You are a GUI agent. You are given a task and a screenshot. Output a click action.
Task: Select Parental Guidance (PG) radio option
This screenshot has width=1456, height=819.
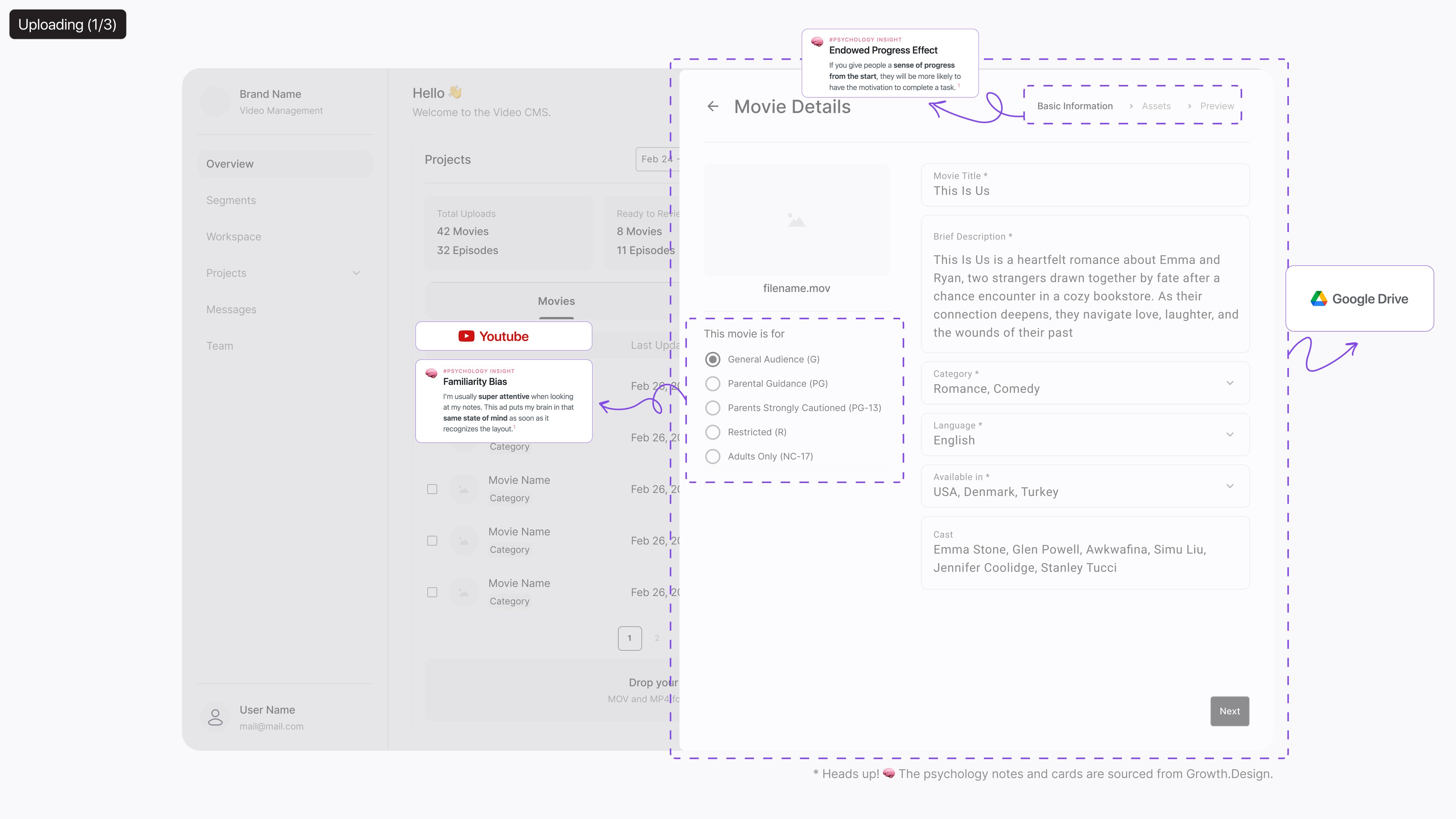[x=713, y=384]
